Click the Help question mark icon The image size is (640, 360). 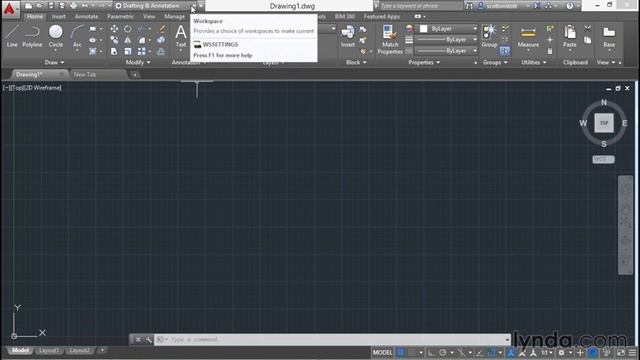[570, 6]
